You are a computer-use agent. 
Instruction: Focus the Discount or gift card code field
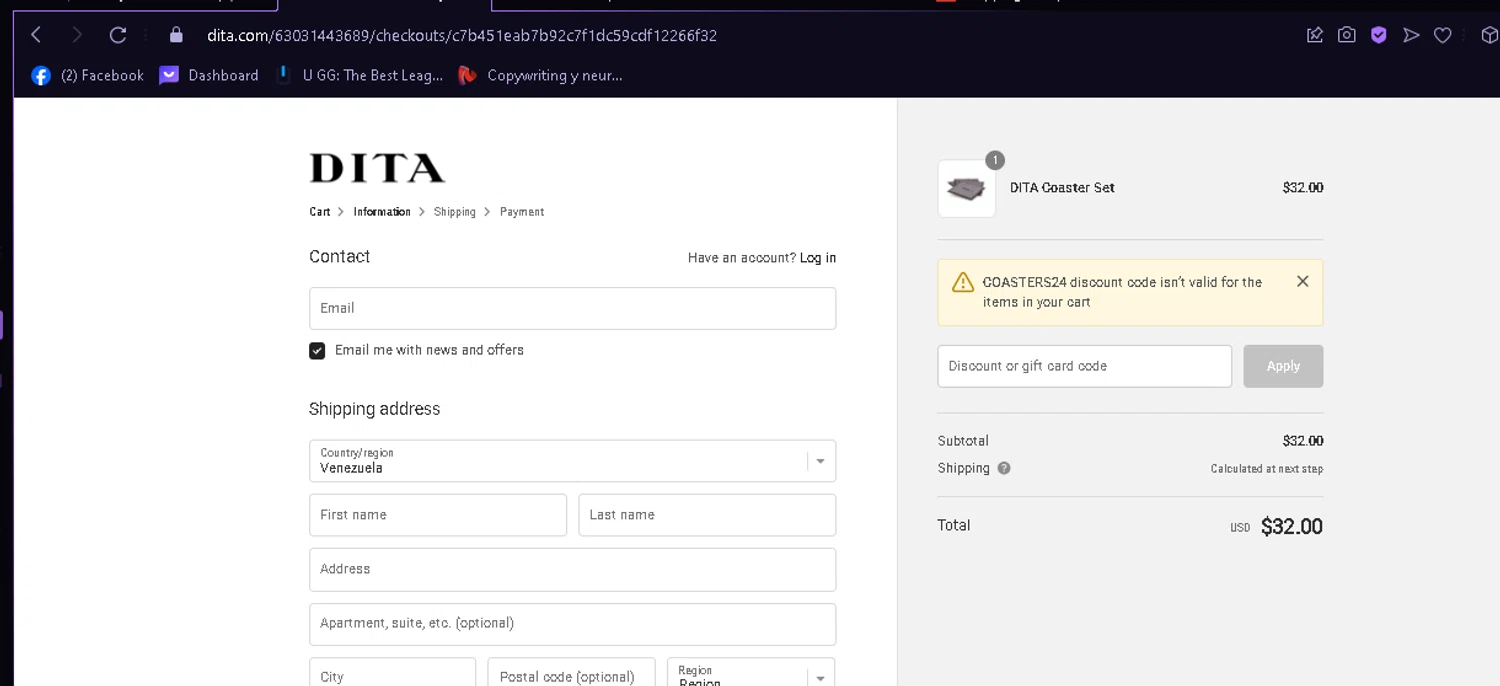point(1084,366)
